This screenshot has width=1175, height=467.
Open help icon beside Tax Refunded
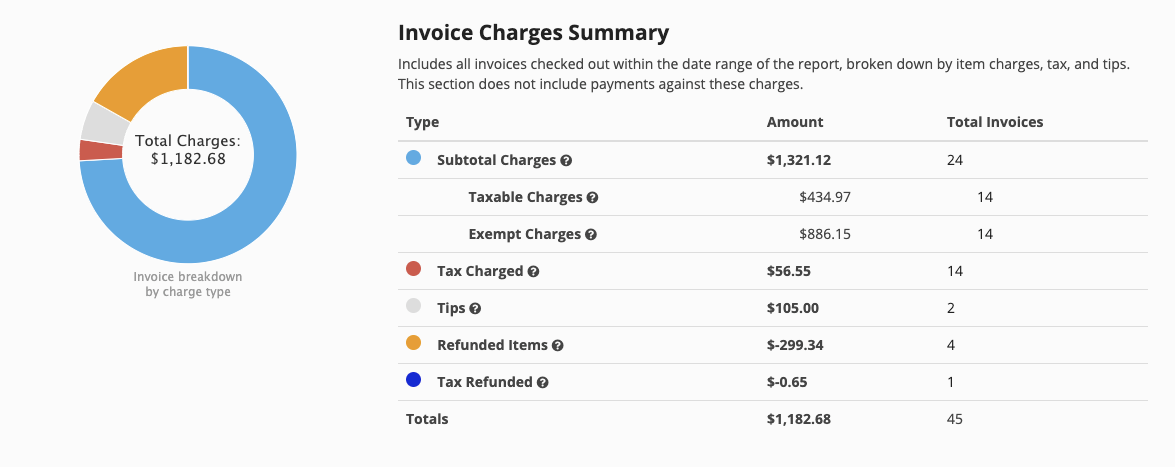(x=543, y=383)
